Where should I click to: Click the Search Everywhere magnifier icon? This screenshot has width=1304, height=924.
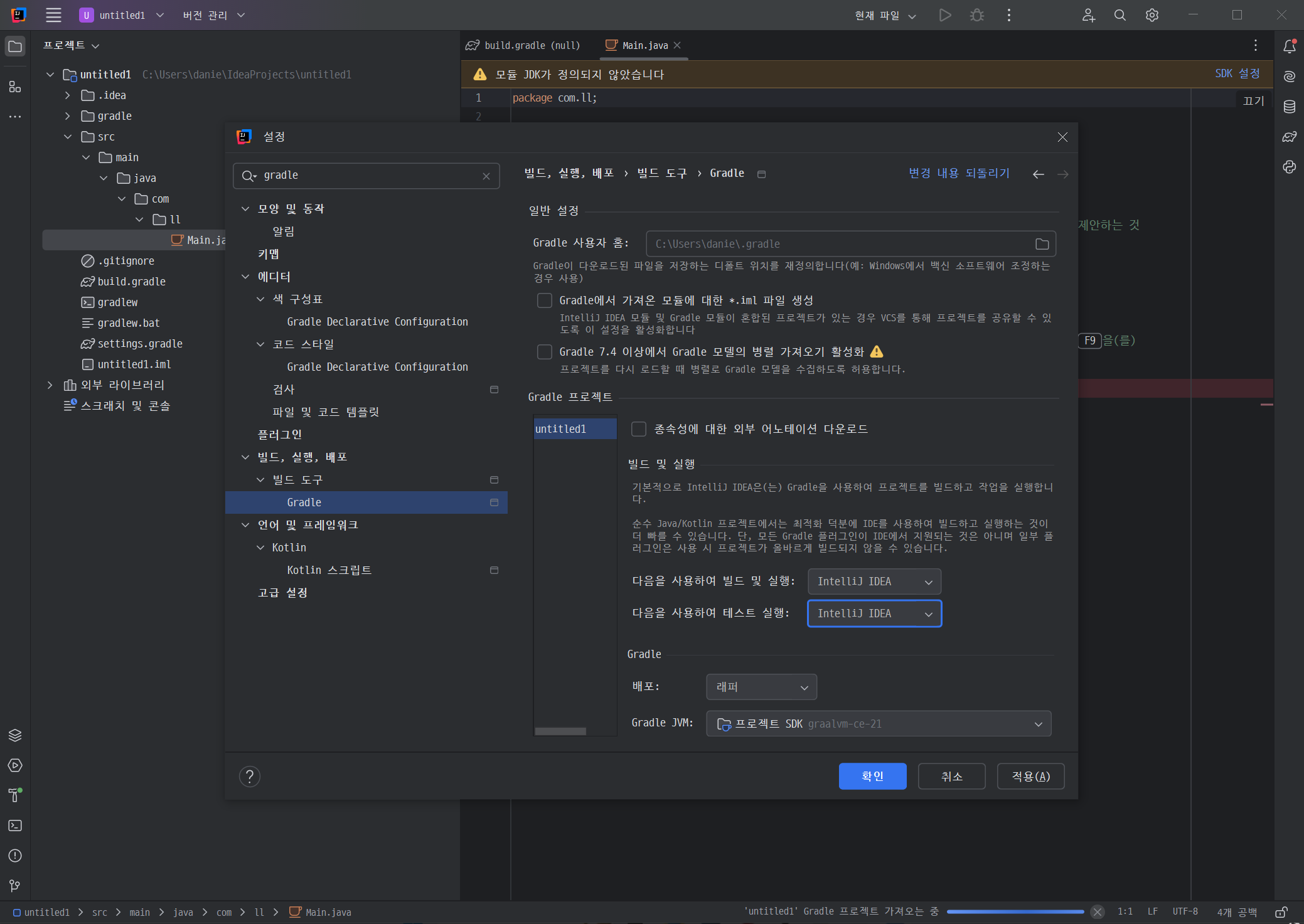click(1120, 15)
